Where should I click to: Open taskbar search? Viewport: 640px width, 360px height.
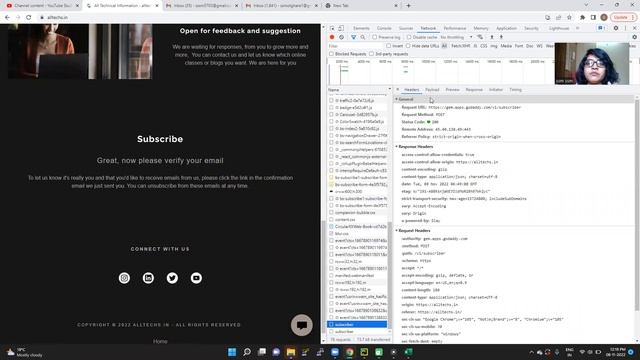(x=247, y=352)
